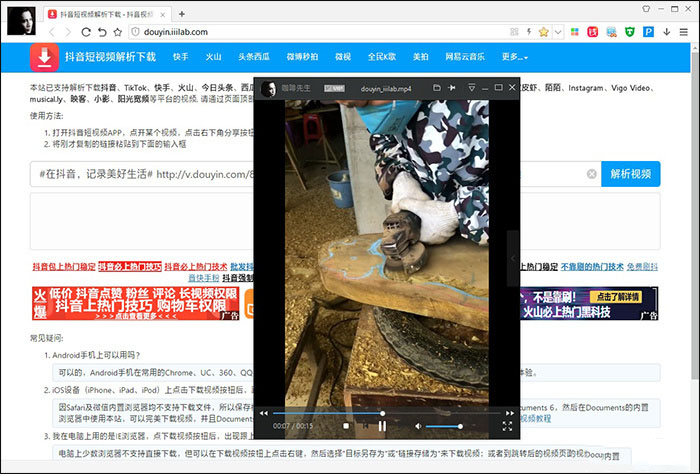This screenshot has height=474, width=700.
Task: Clear the URL input with the x icon
Action: 592,174
